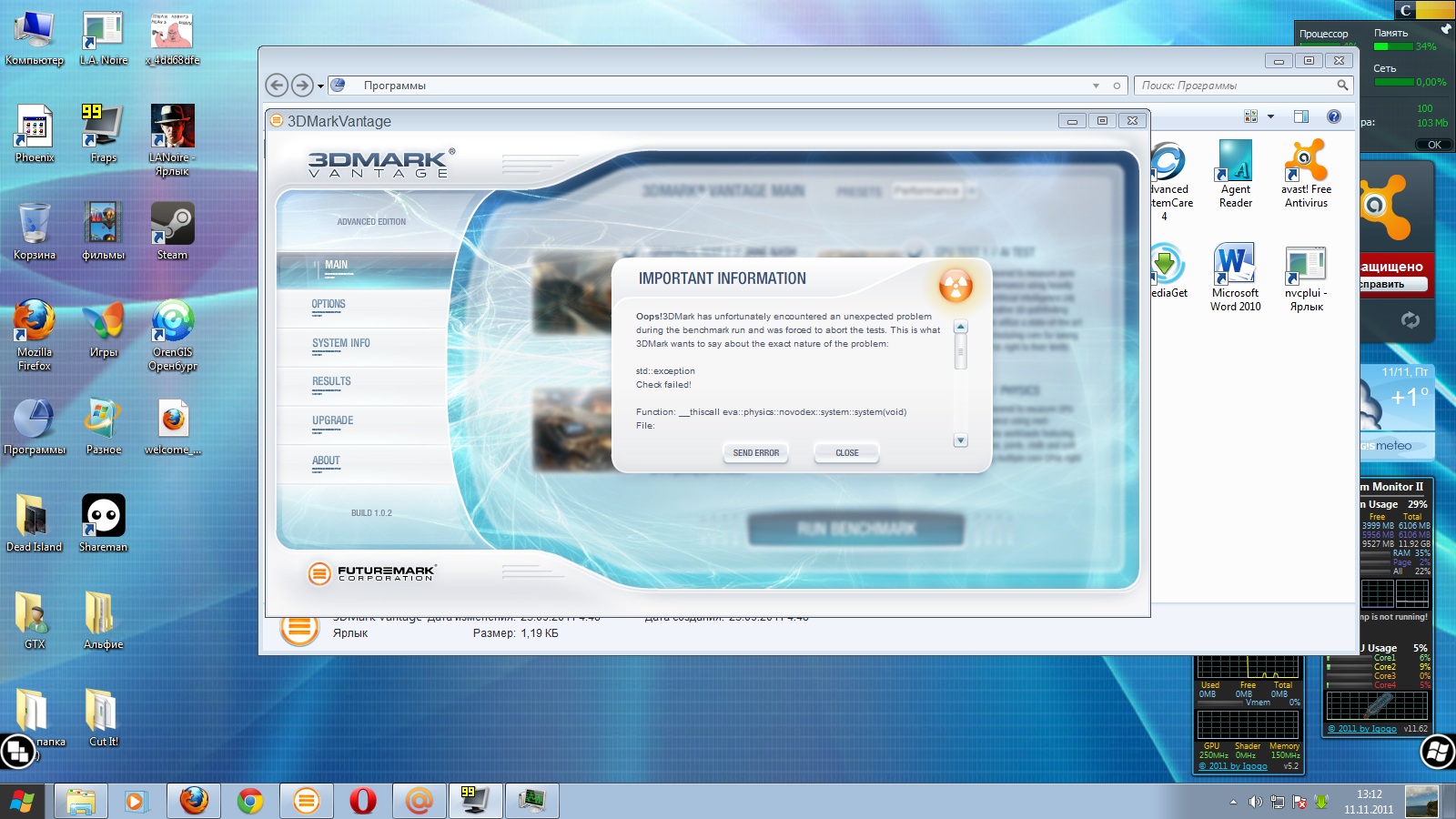This screenshot has width=1456, height=819.
Task: Click OK in the network gadget
Action: (x=1434, y=145)
